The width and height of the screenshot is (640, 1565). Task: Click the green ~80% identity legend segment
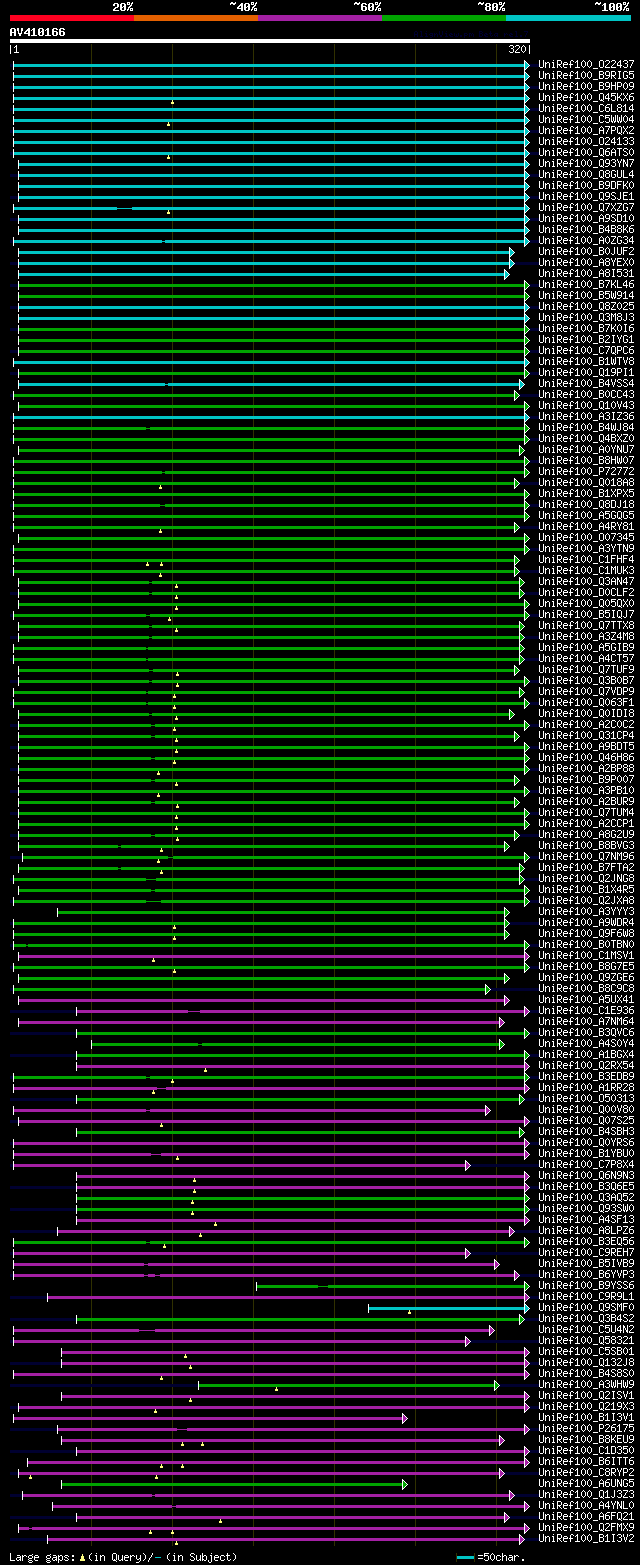point(444,17)
